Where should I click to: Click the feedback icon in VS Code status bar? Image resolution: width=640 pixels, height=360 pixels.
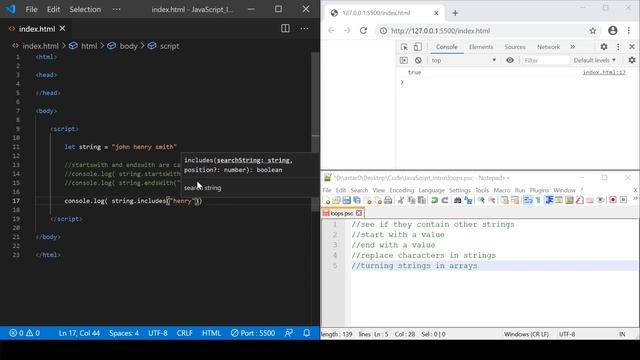coord(289,333)
